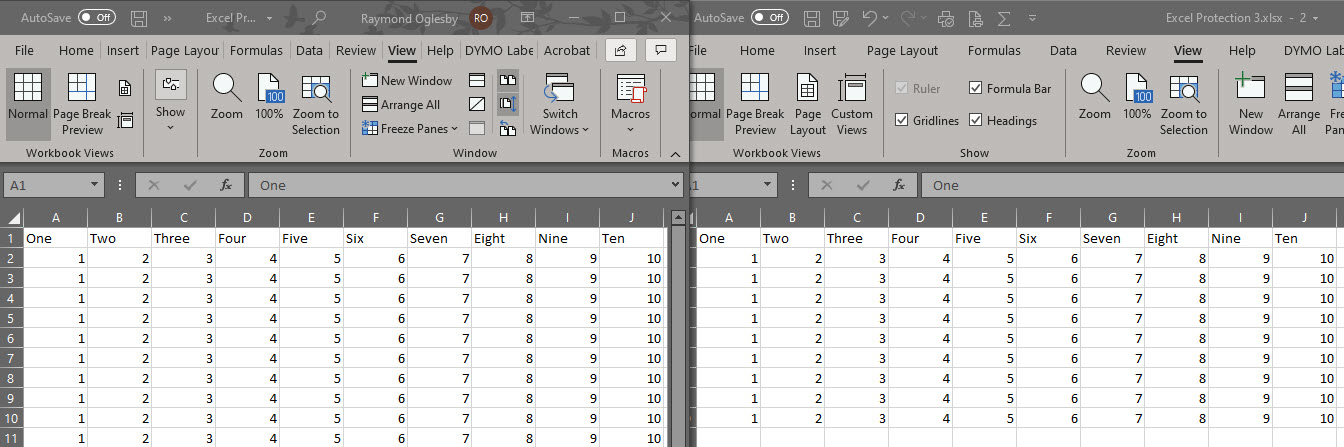The image size is (1344, 447).
Task: Open Acrobat tab in left window
Action: tap(566, 50)
